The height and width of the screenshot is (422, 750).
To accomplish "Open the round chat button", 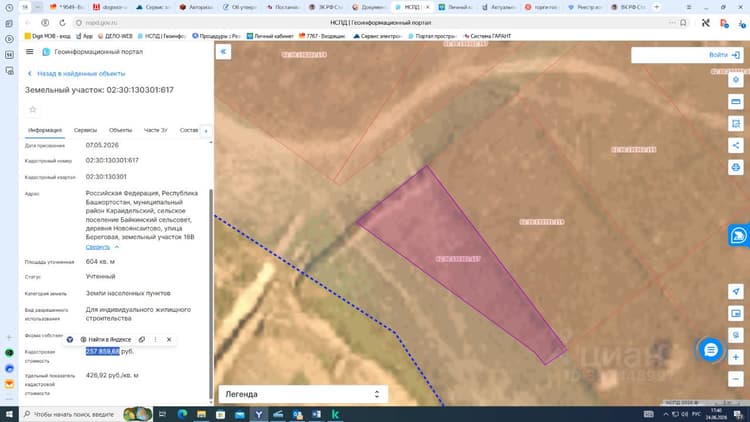I will [711, 350].
